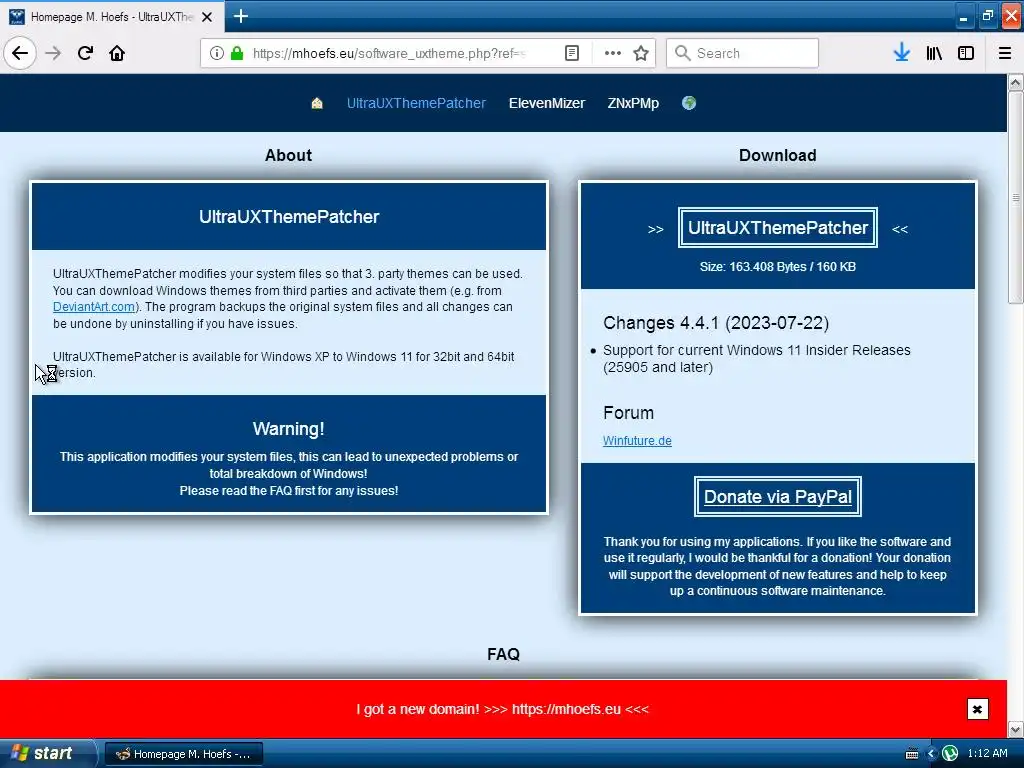
Task: Bookmark this page with the star
Action: 641,53
